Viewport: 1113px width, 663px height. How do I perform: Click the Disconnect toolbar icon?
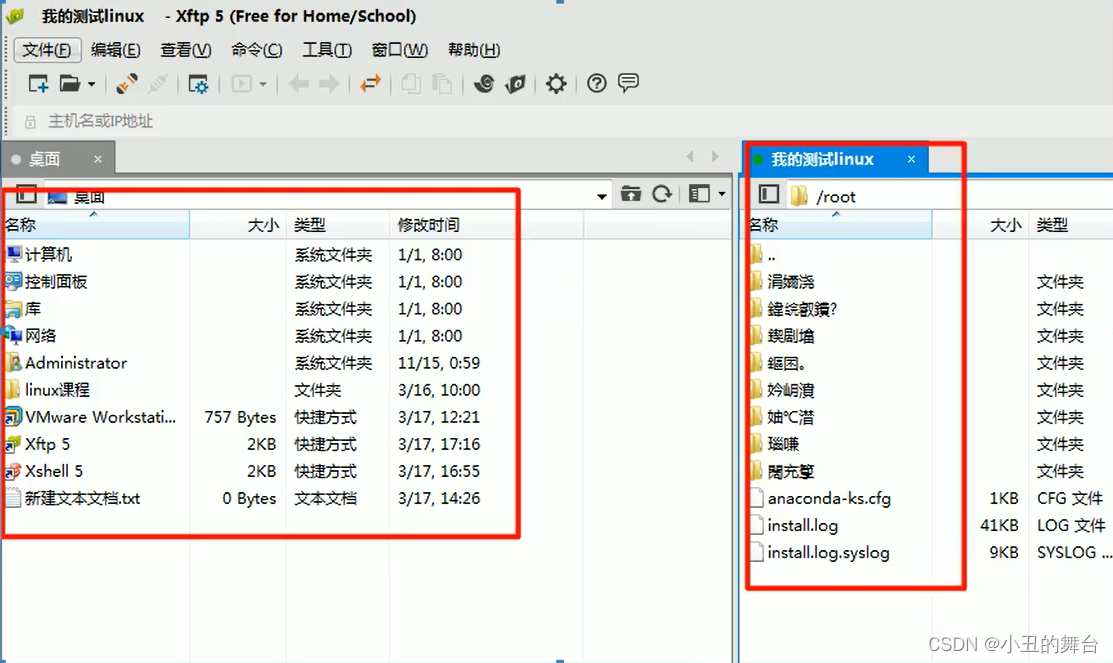click(x=158, y=84)
